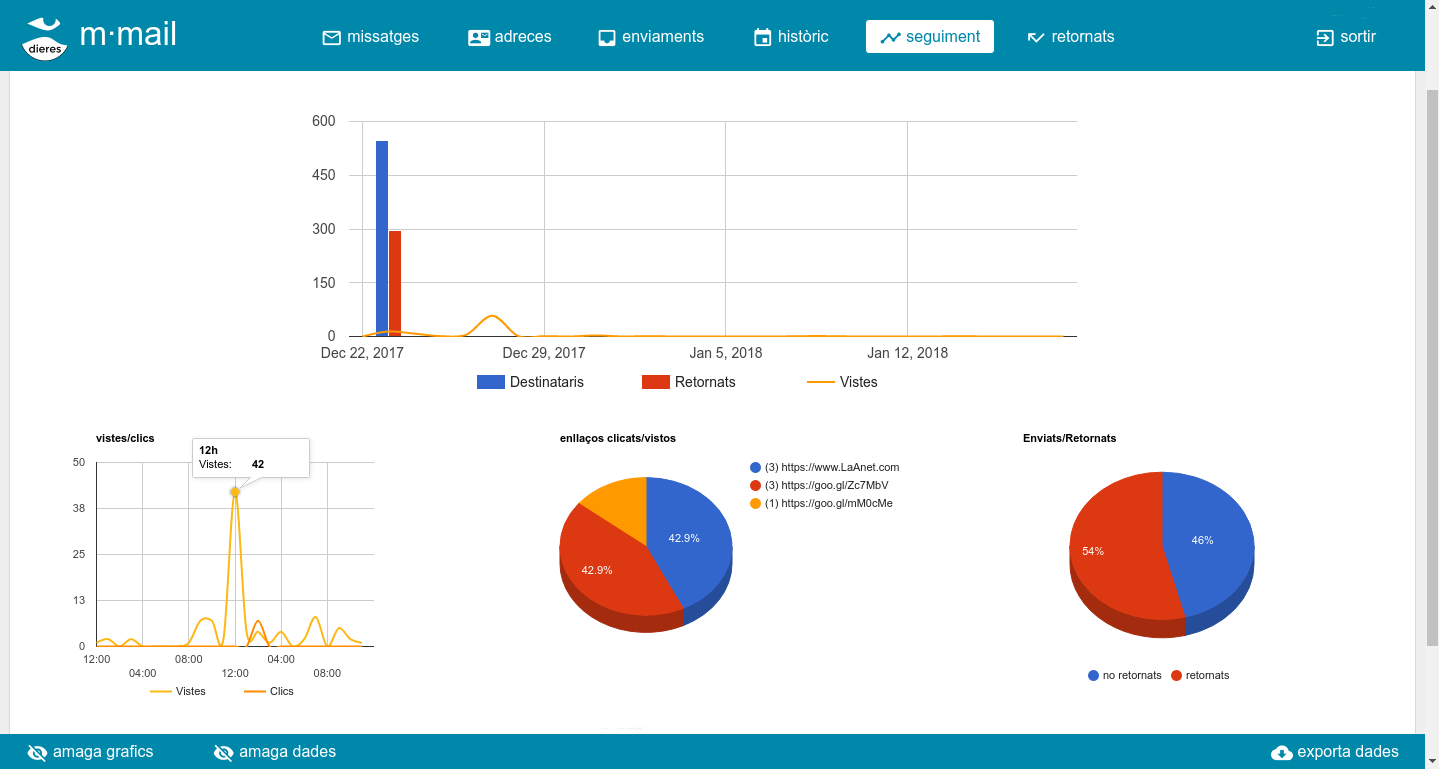
Task: Click the orange Vistes legend line
Action: tap(821, 382)
